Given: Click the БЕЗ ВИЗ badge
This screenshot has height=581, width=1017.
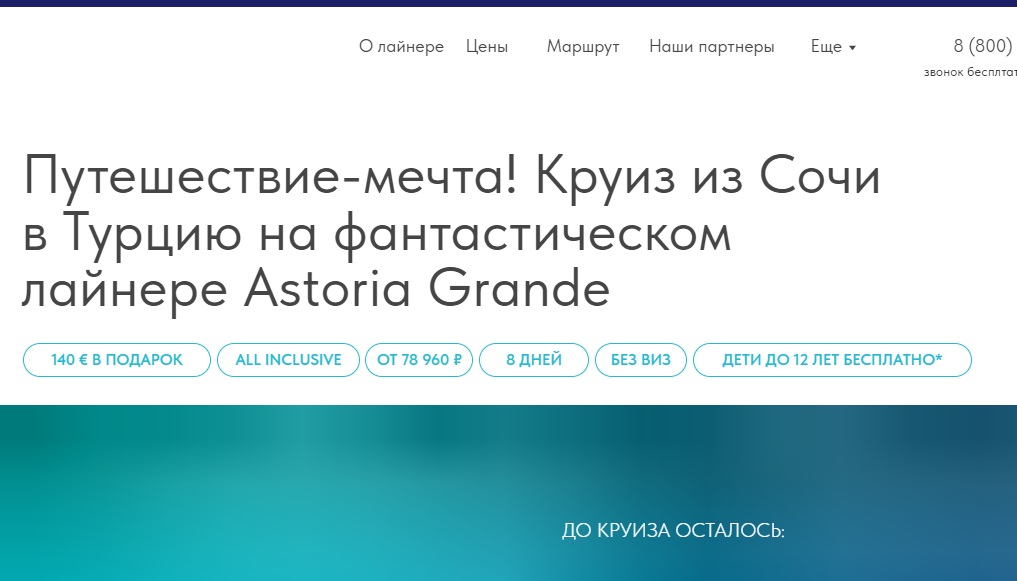Looking at the screenshot, I should (641, 360).
